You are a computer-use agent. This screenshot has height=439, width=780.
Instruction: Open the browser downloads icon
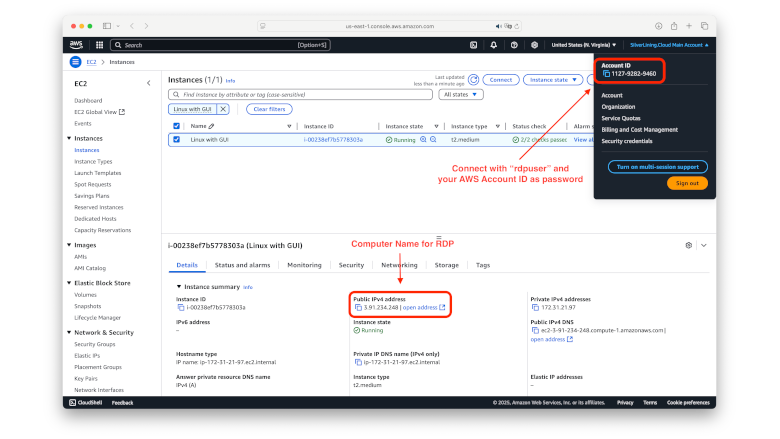tap(659, 26)
